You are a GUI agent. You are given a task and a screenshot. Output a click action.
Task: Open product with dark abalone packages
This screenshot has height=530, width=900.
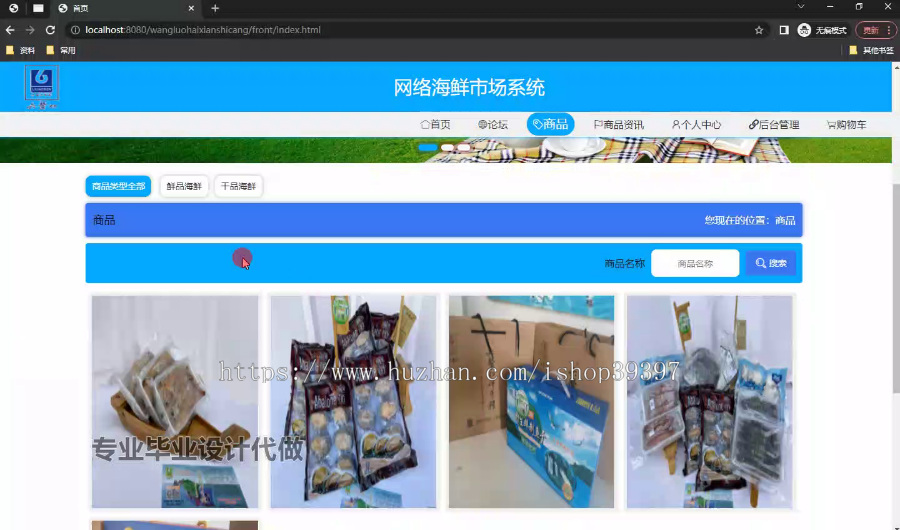pyautogui.click(x=353, y=401)
